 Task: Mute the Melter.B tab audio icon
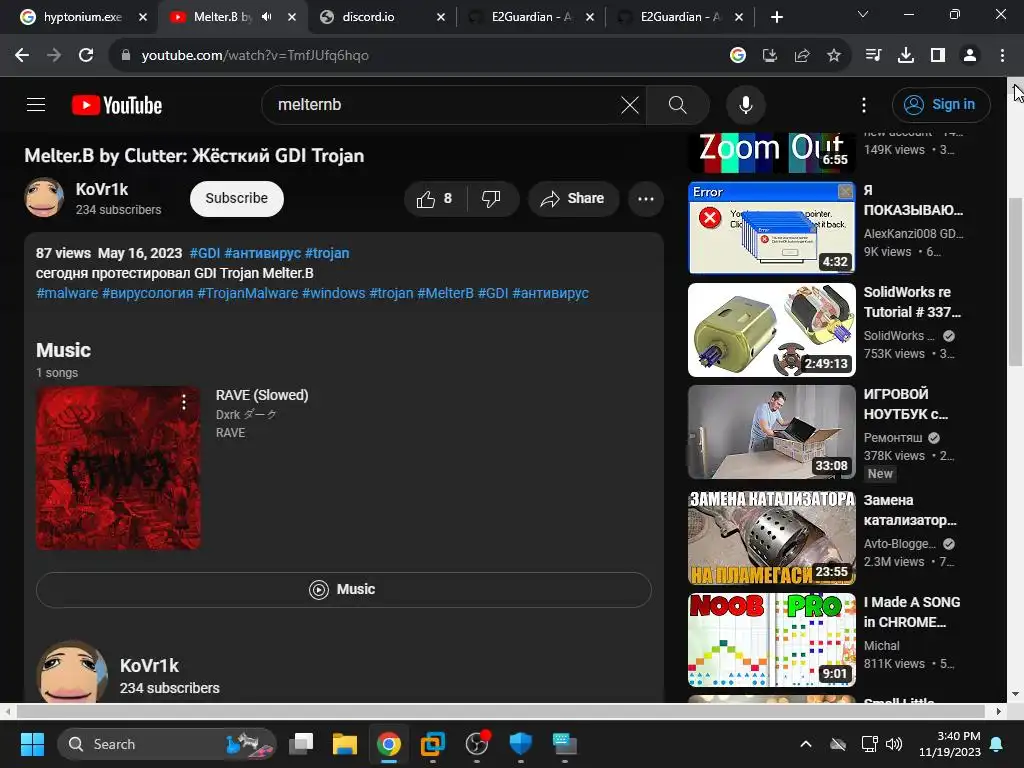(x=266, y=17)
